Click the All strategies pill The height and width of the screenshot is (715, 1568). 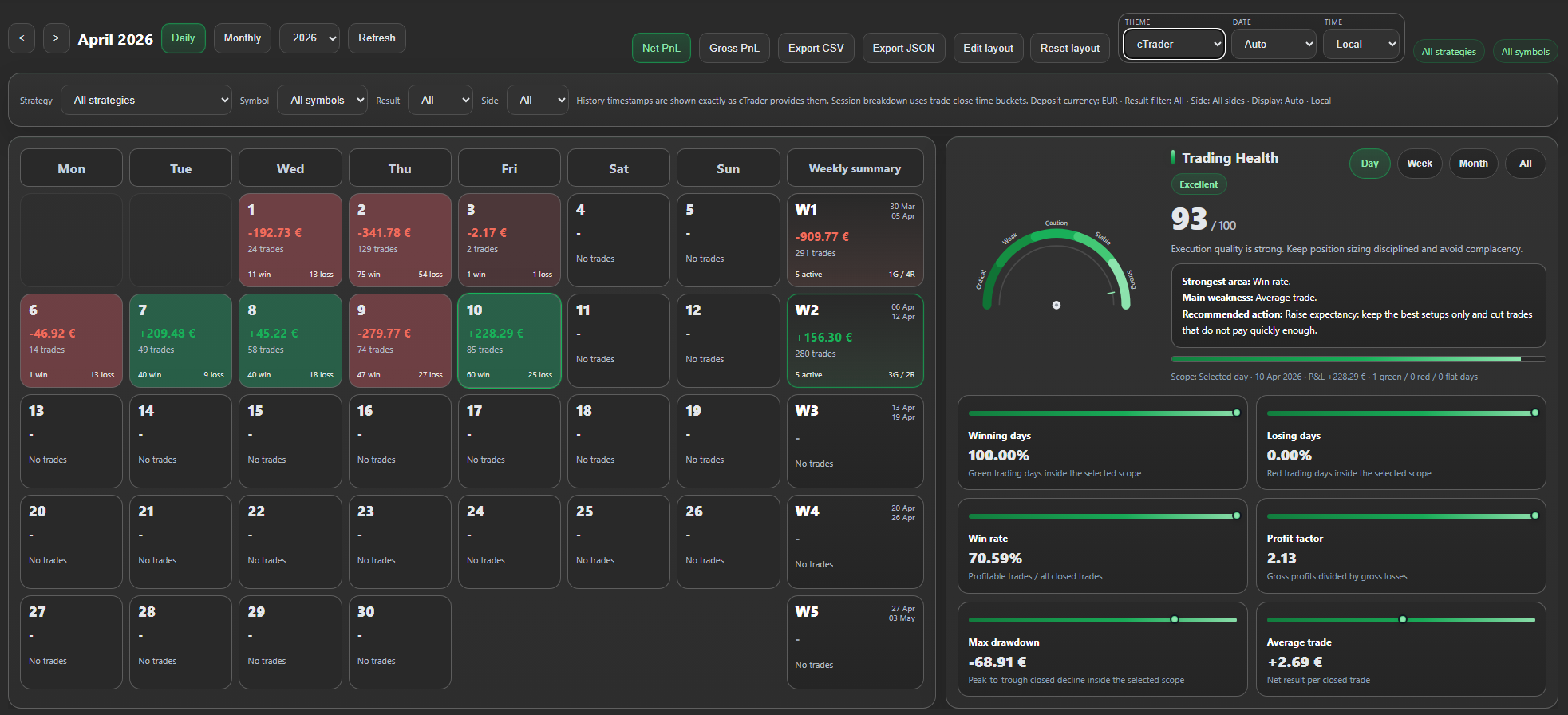pos(1449,52)
